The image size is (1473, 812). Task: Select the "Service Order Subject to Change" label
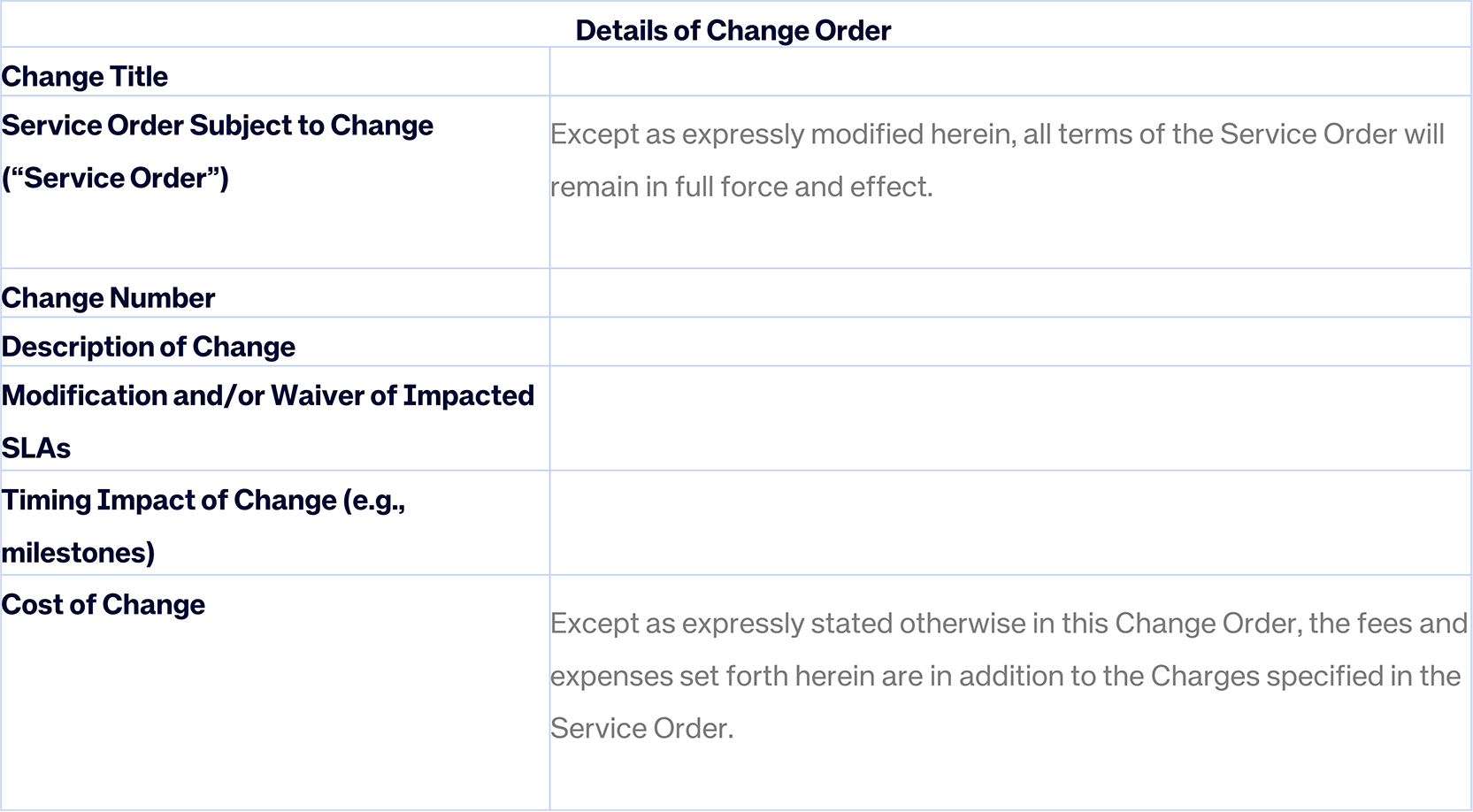pos(218,126)
